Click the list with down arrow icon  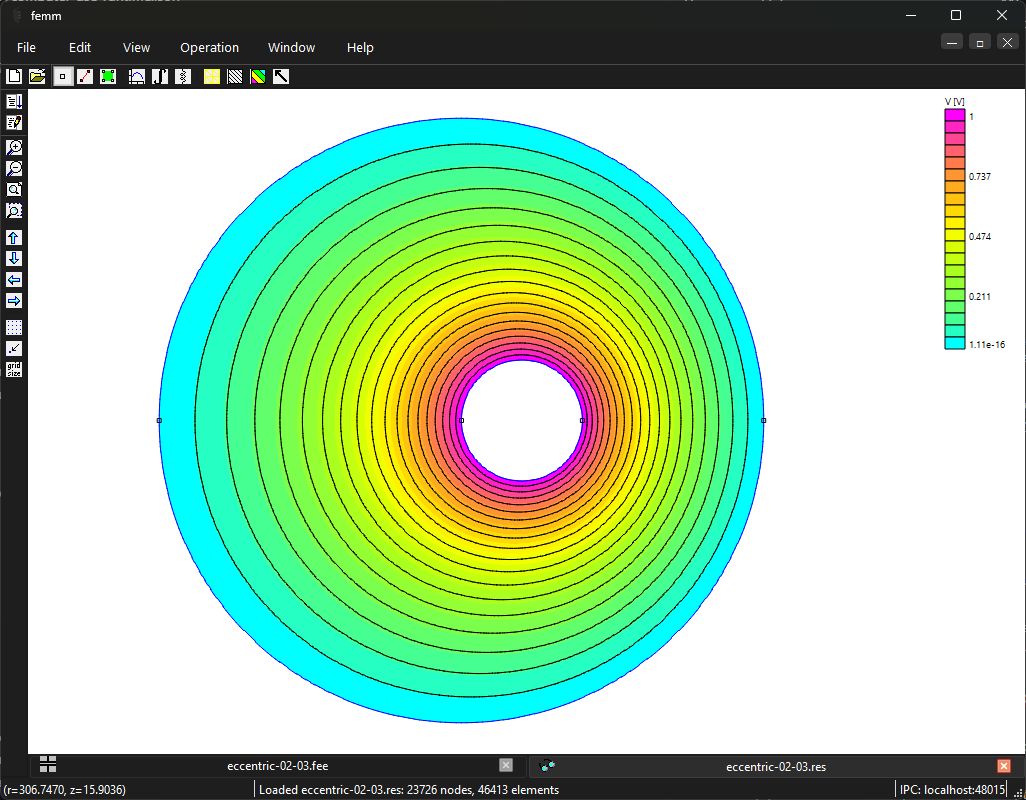point(14,101)
